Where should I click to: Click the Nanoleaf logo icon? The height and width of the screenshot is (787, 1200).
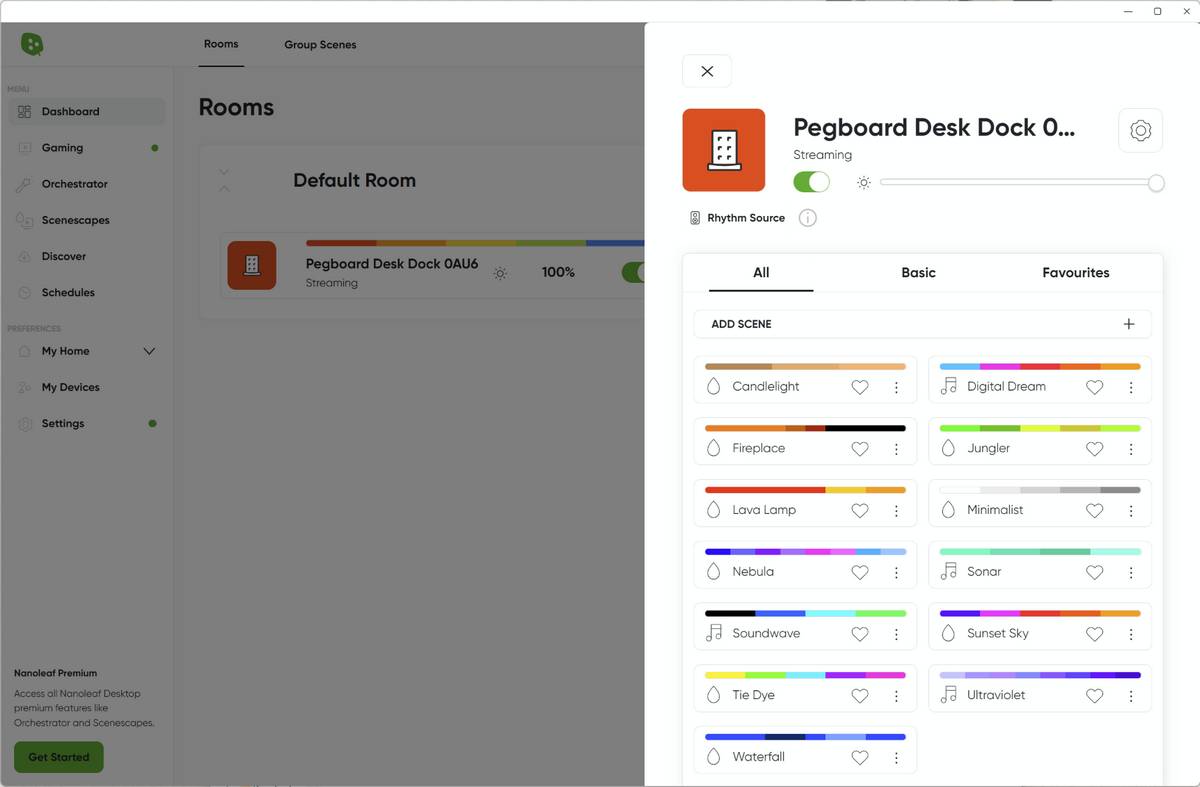(x=32, y=44)
